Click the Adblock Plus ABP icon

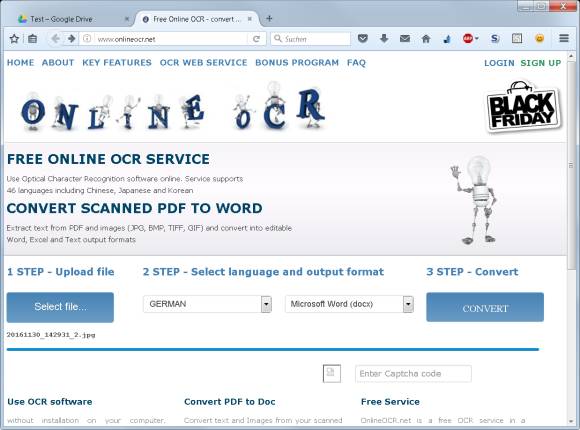pos(468,38)
